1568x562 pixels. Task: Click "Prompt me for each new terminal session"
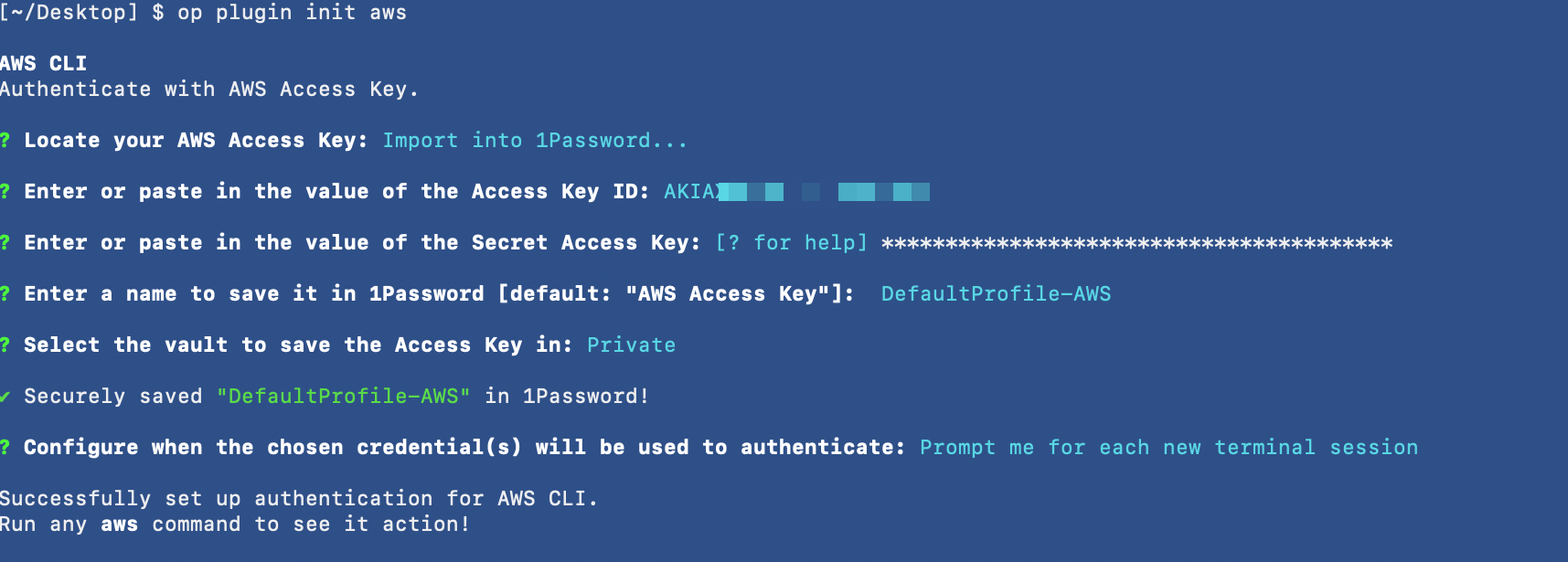coord(1168,448)
